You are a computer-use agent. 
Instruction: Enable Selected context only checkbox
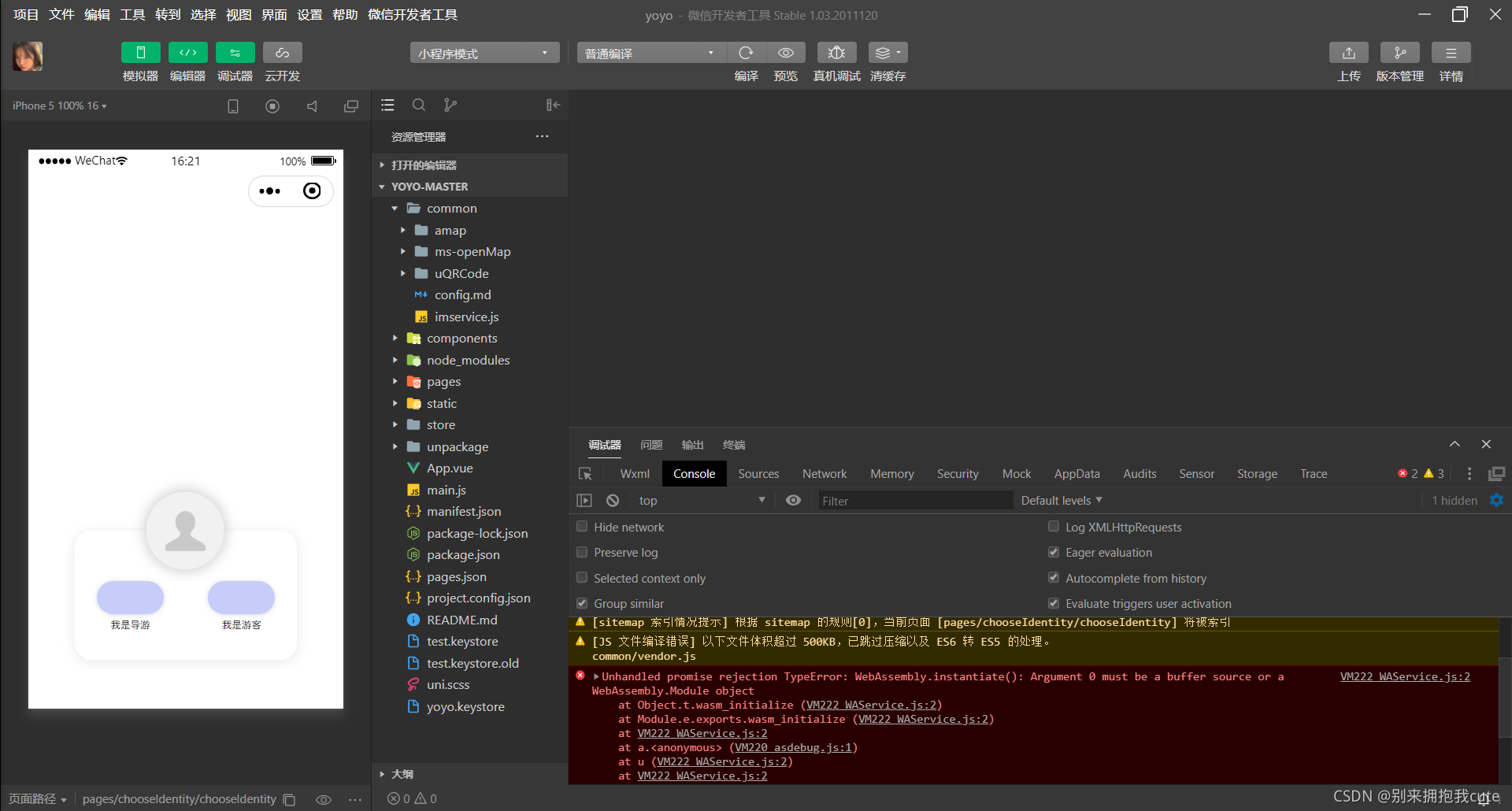(x=582, y=578)
